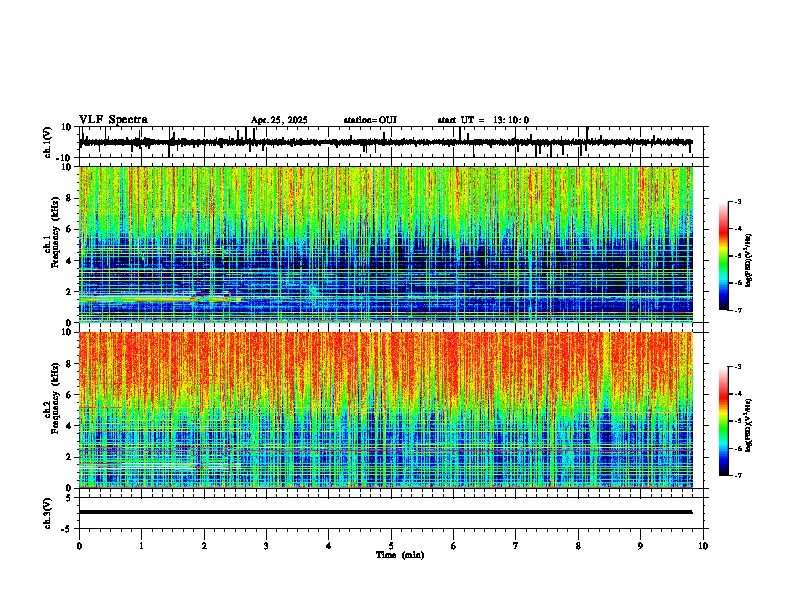
Task: Click the ch.1 "Frequency (kHz)" axis label
Action: (x=55, y=232)
